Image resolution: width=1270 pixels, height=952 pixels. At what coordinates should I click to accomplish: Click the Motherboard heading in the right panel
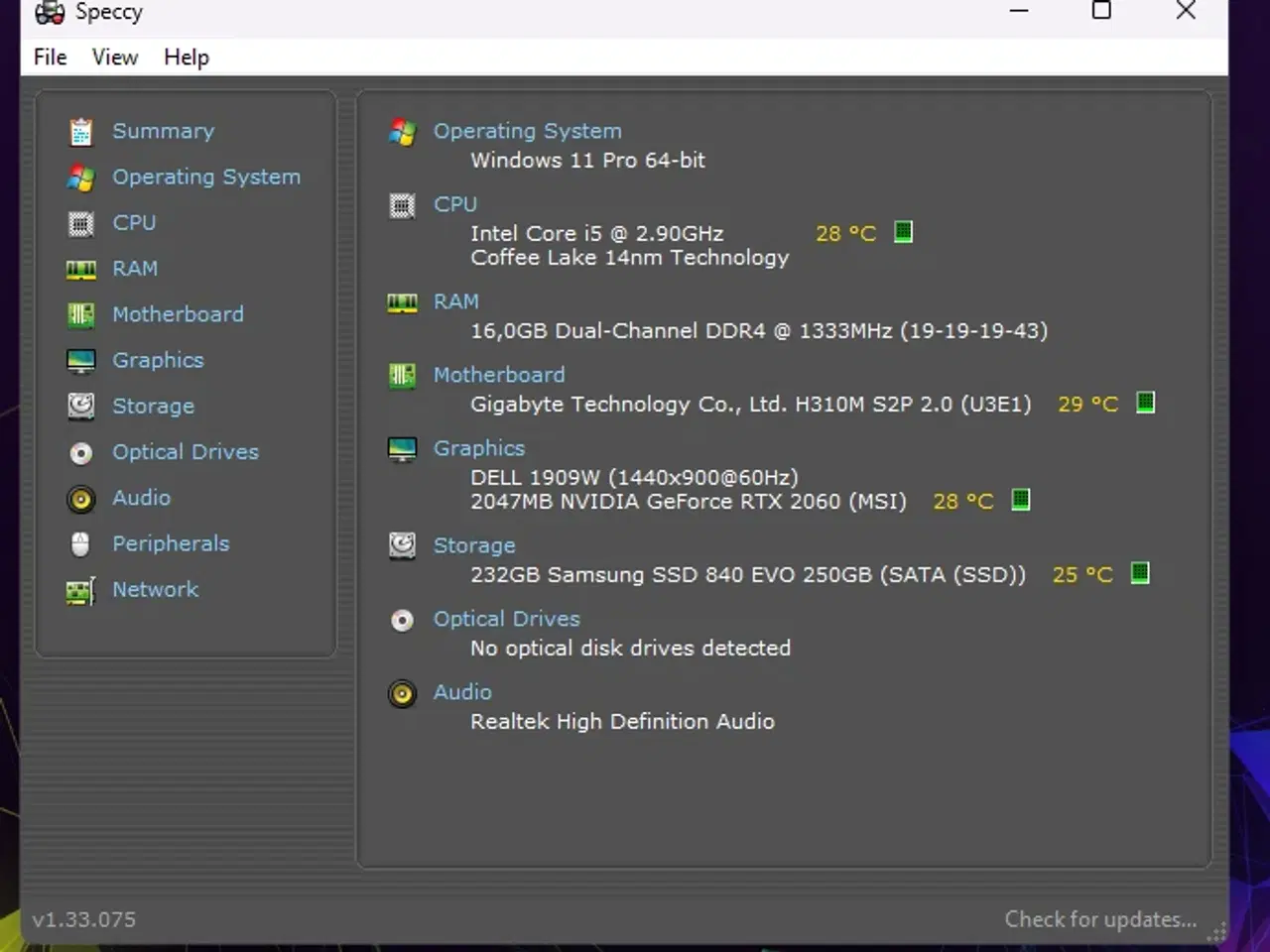(499, 374)
